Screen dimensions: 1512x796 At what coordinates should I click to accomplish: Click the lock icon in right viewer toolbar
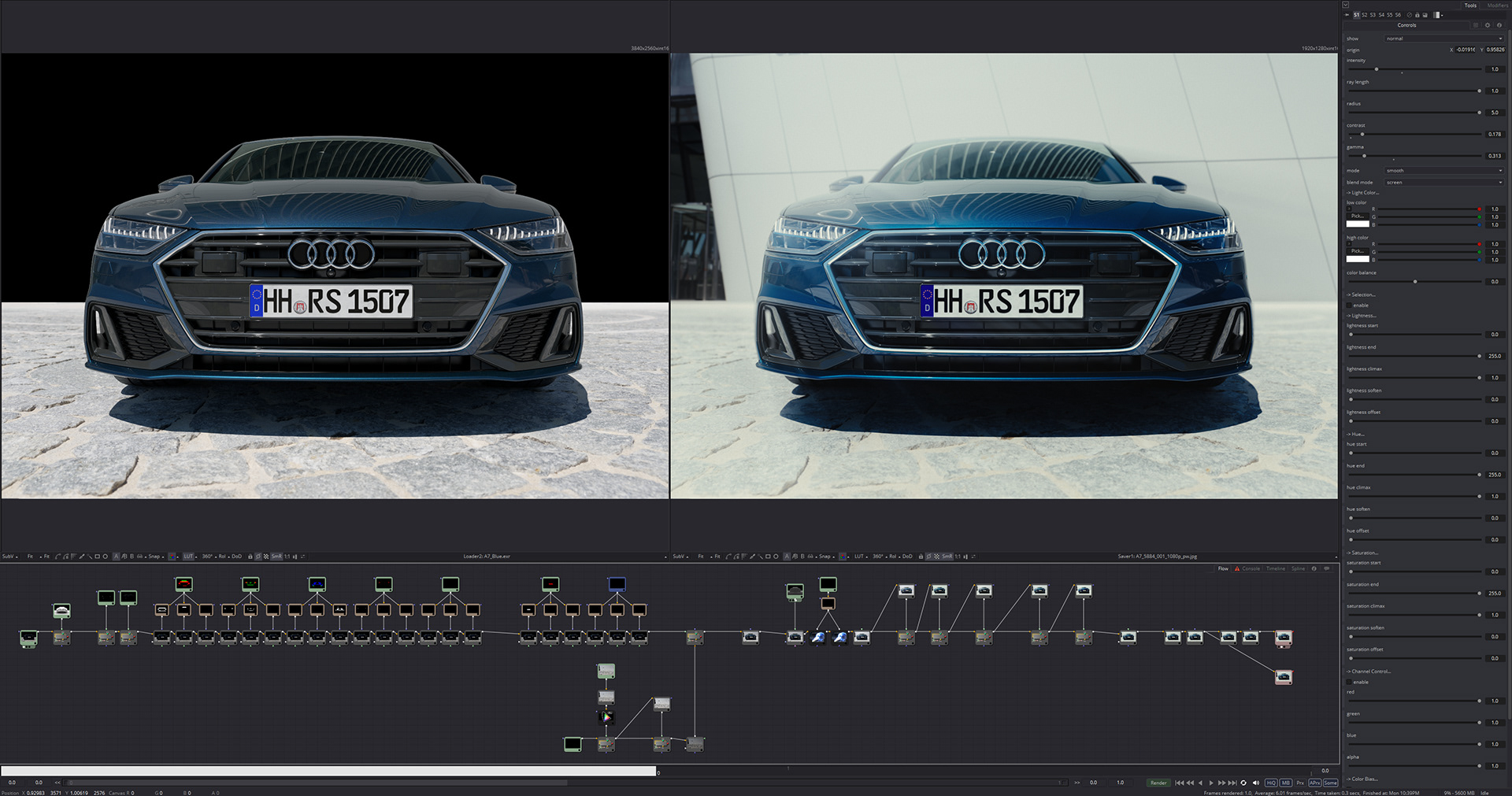(x=921, y=557)
